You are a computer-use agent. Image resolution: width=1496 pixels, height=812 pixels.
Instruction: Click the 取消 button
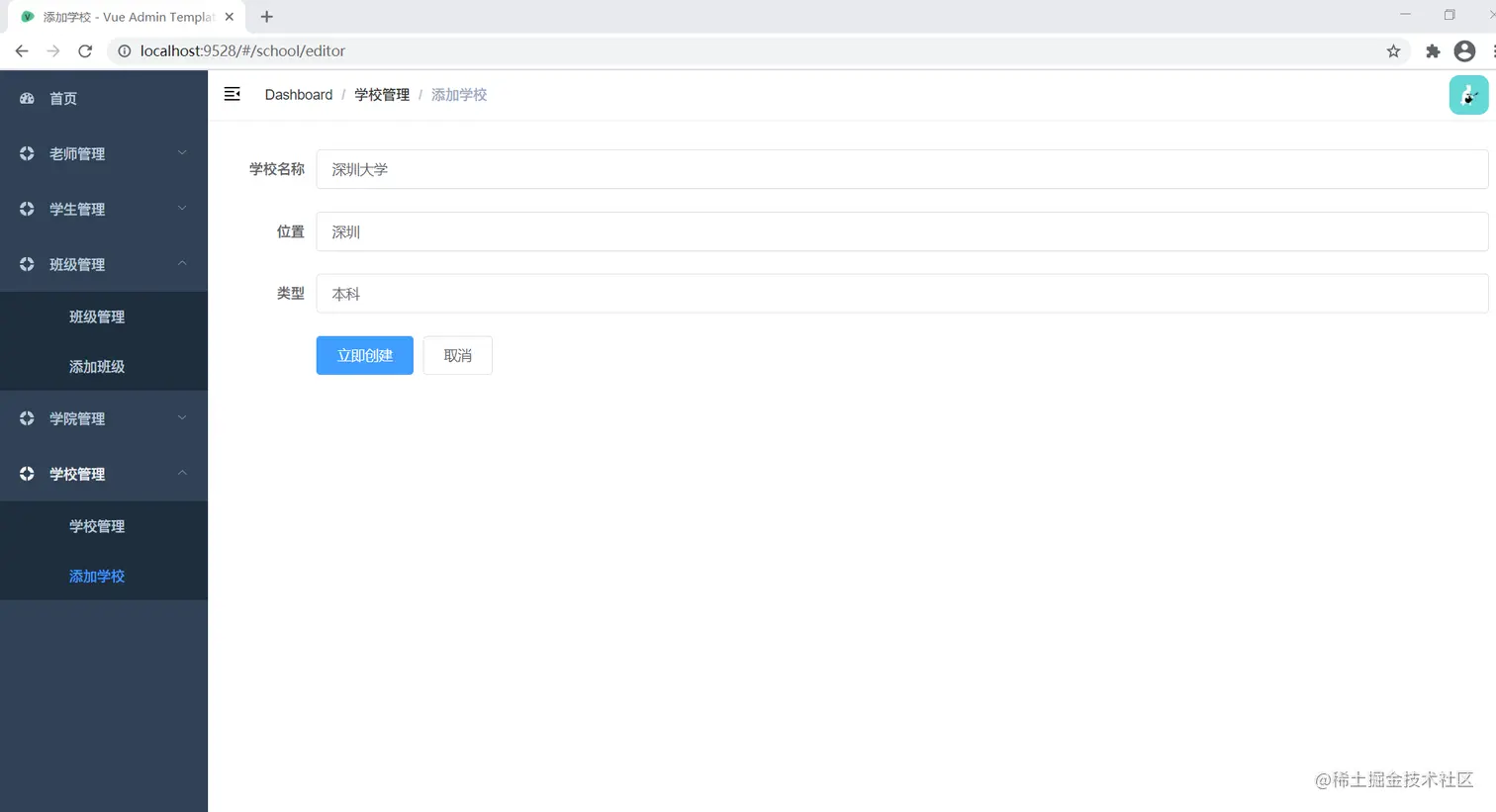point(457,355)
